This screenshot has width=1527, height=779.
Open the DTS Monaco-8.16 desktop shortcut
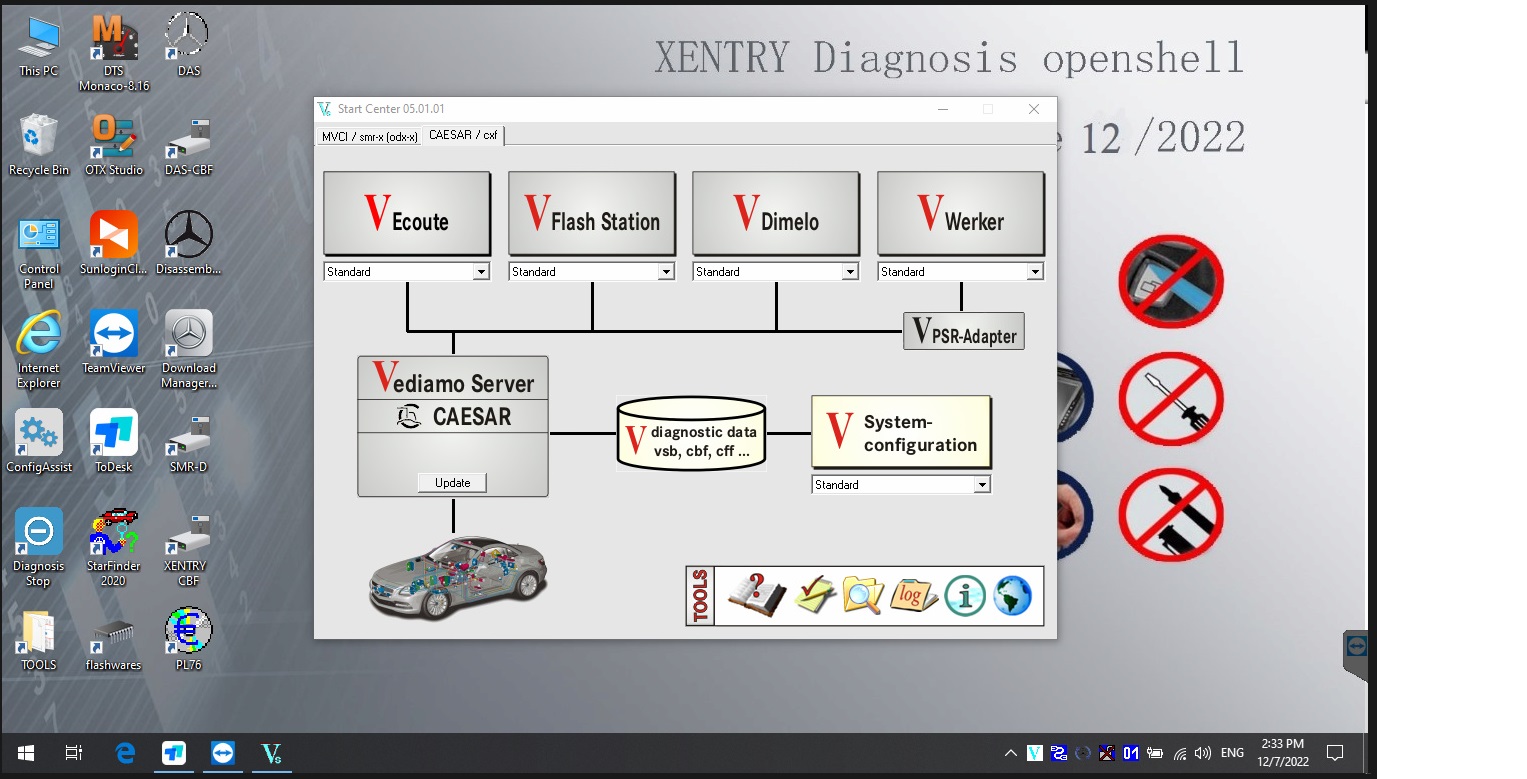pyautogui.click(x=114, y=52)
